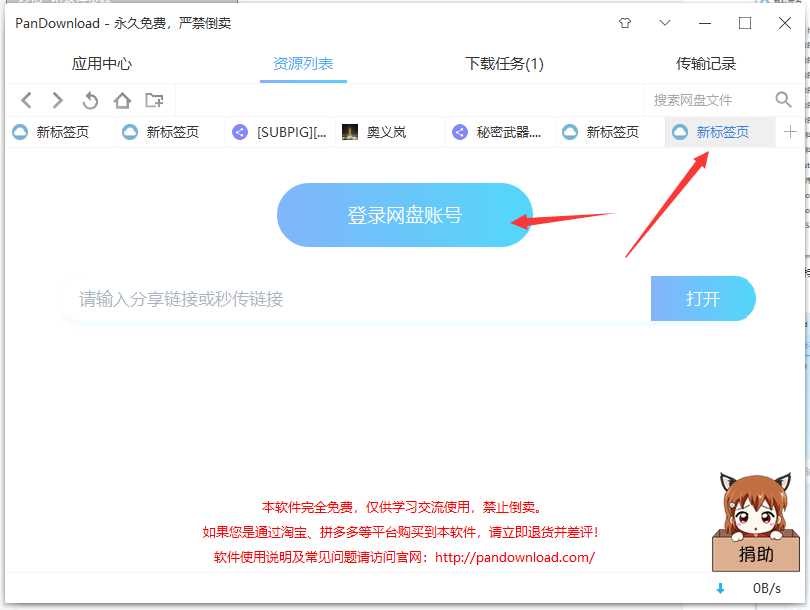Focus the share link input field
Screen dimensions: 810x610
[x=356, y=299]
